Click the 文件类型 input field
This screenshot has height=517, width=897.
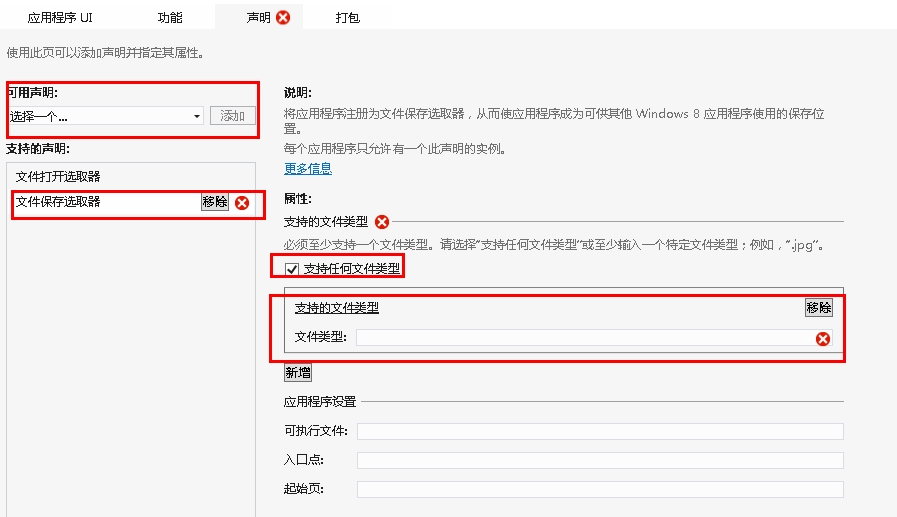(x=594, y=337)
